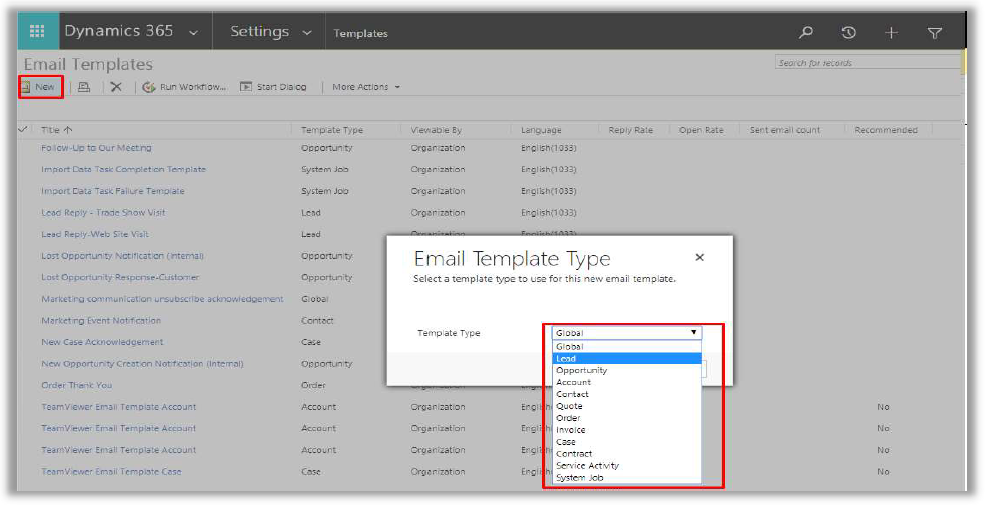Click the Start Dialog toolbar button
995x521 pixels.
click(273, 87)
